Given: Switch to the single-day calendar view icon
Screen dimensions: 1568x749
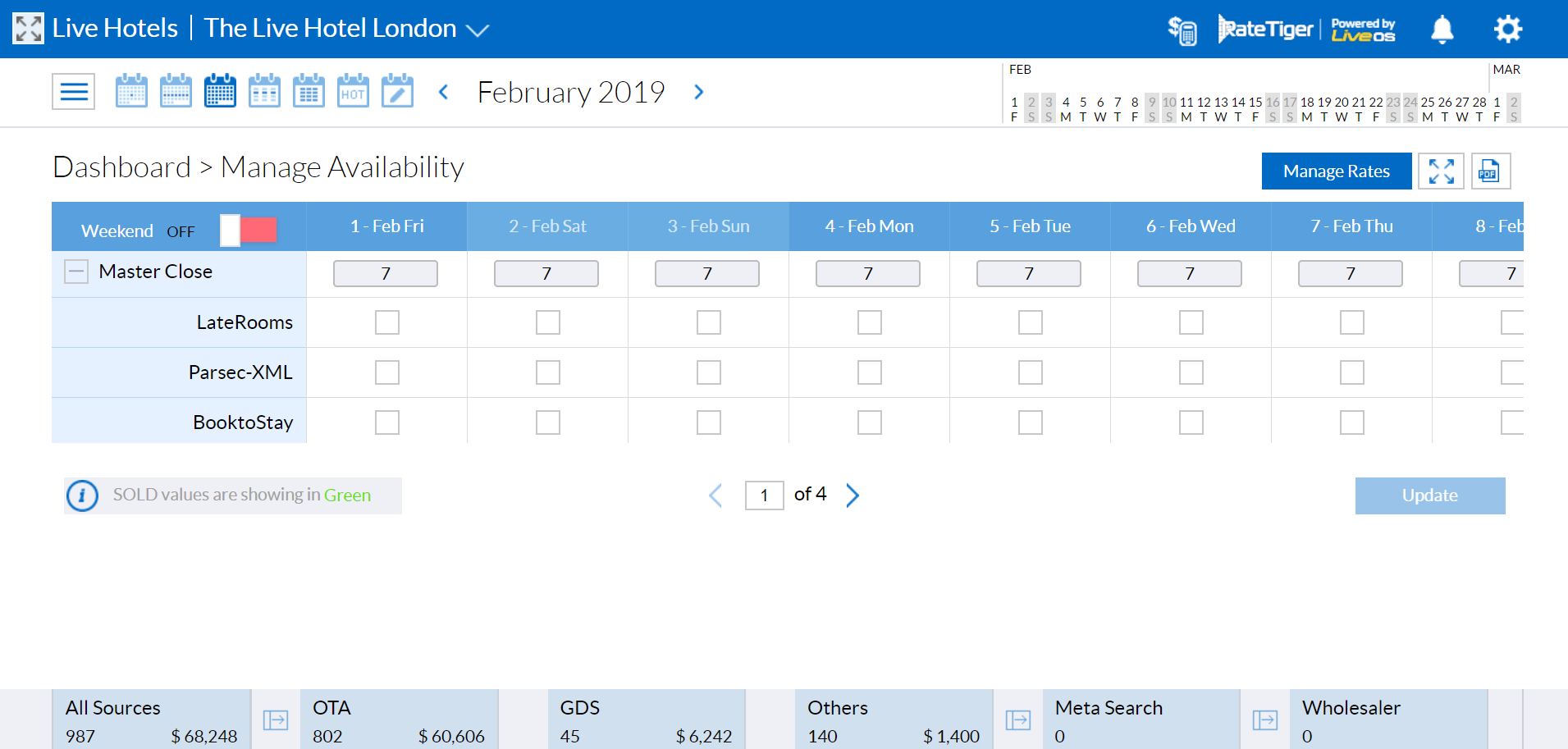Looking at the screenshot, I should click(131, 90).
